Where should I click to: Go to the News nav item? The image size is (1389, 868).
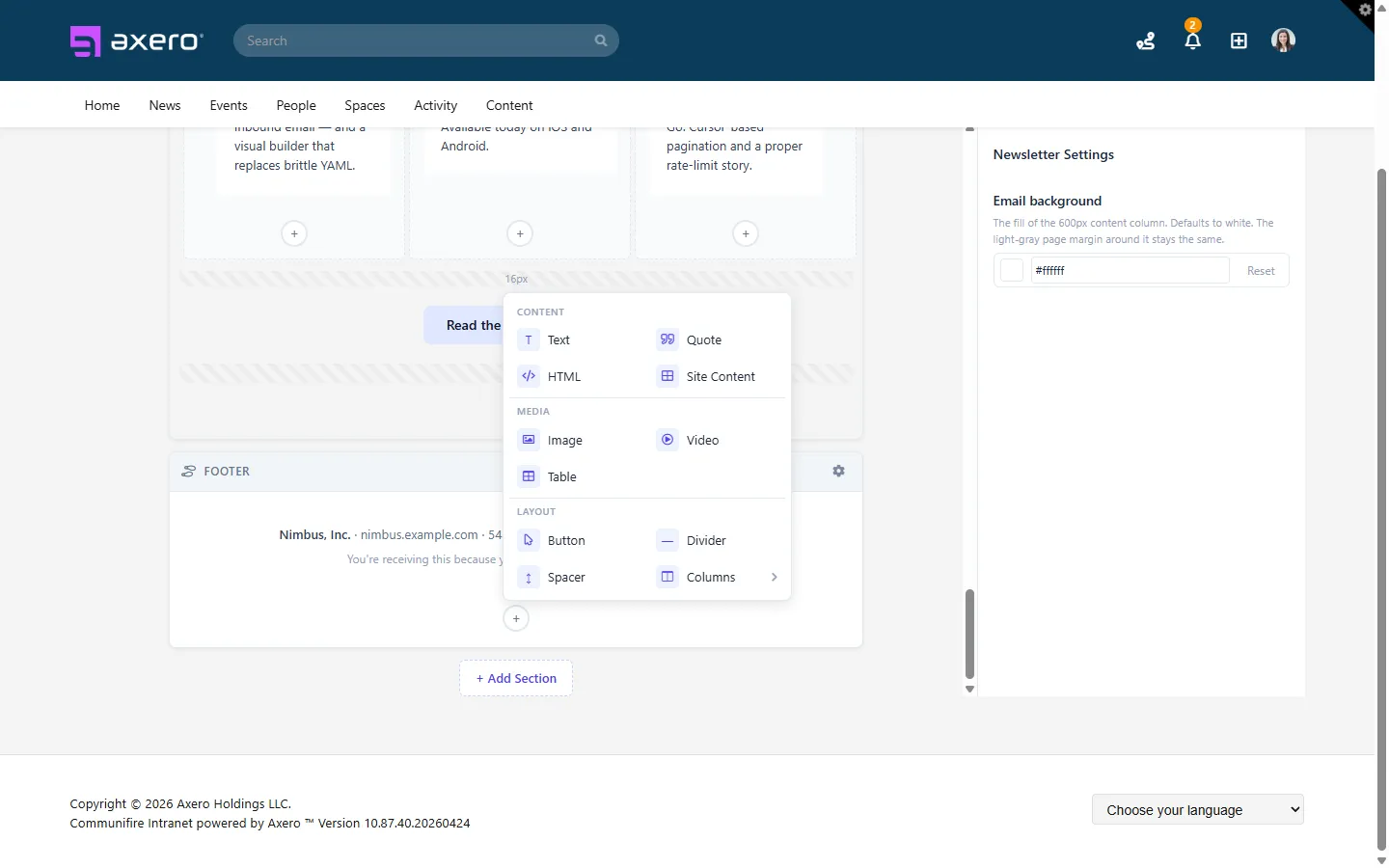[165, 105]
